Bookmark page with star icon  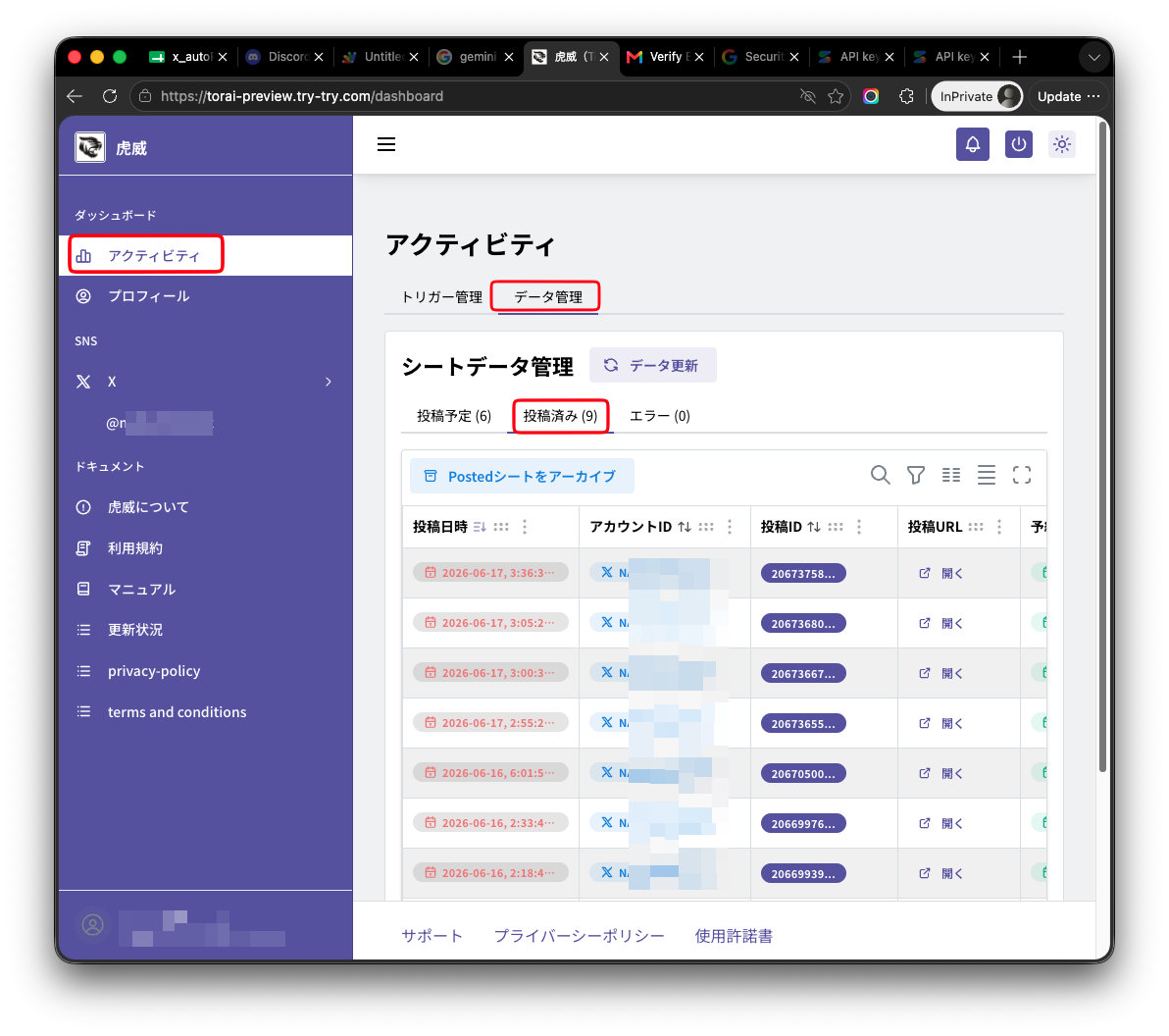click(x=836, y=96)
